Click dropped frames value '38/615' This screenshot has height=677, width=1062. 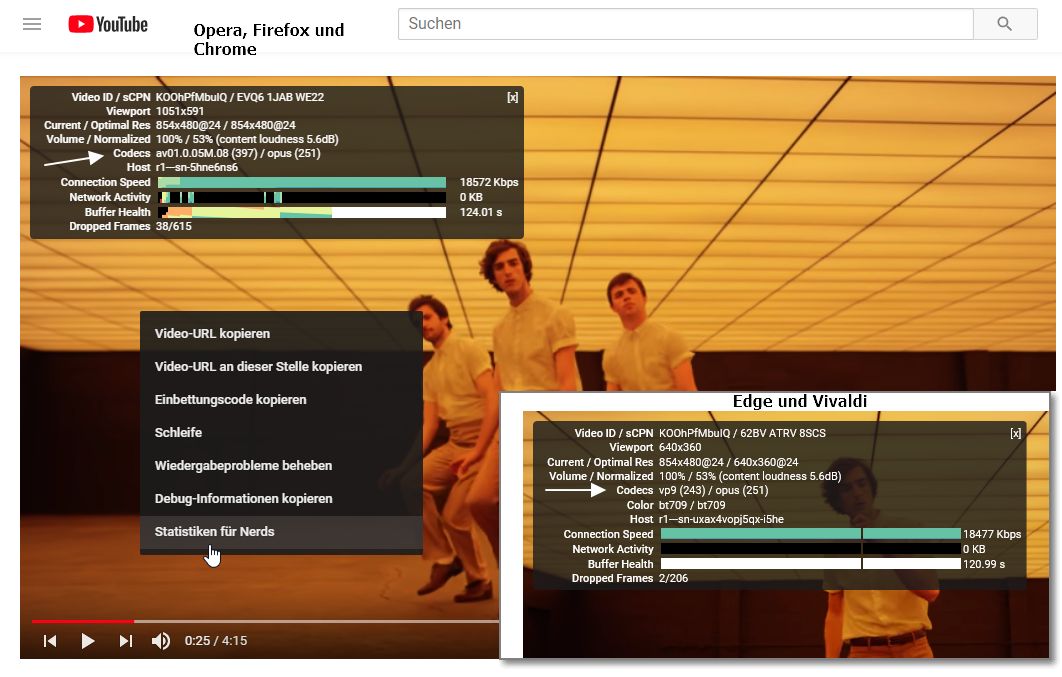[173, 226]
